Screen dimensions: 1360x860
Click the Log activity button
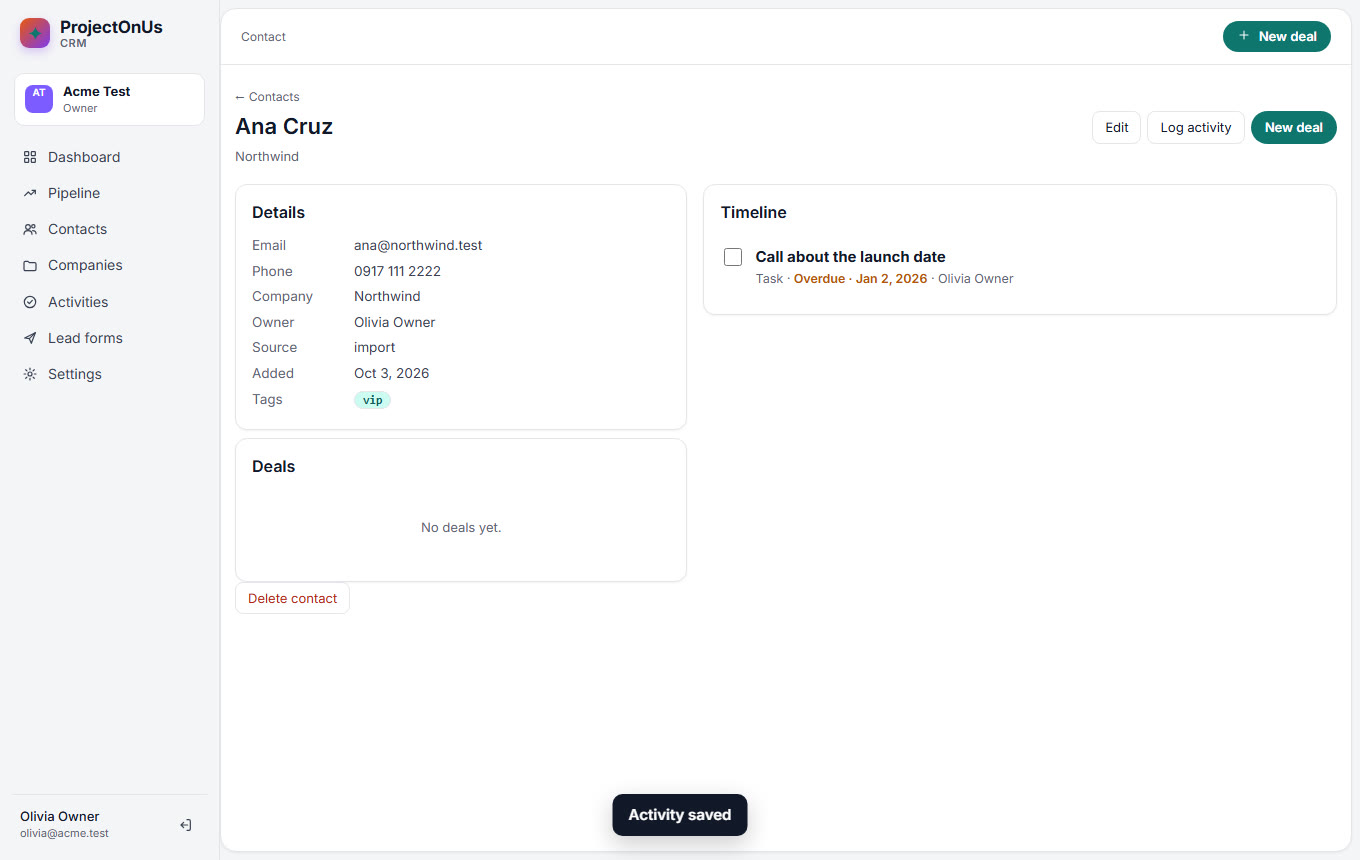coord(1195,127)
